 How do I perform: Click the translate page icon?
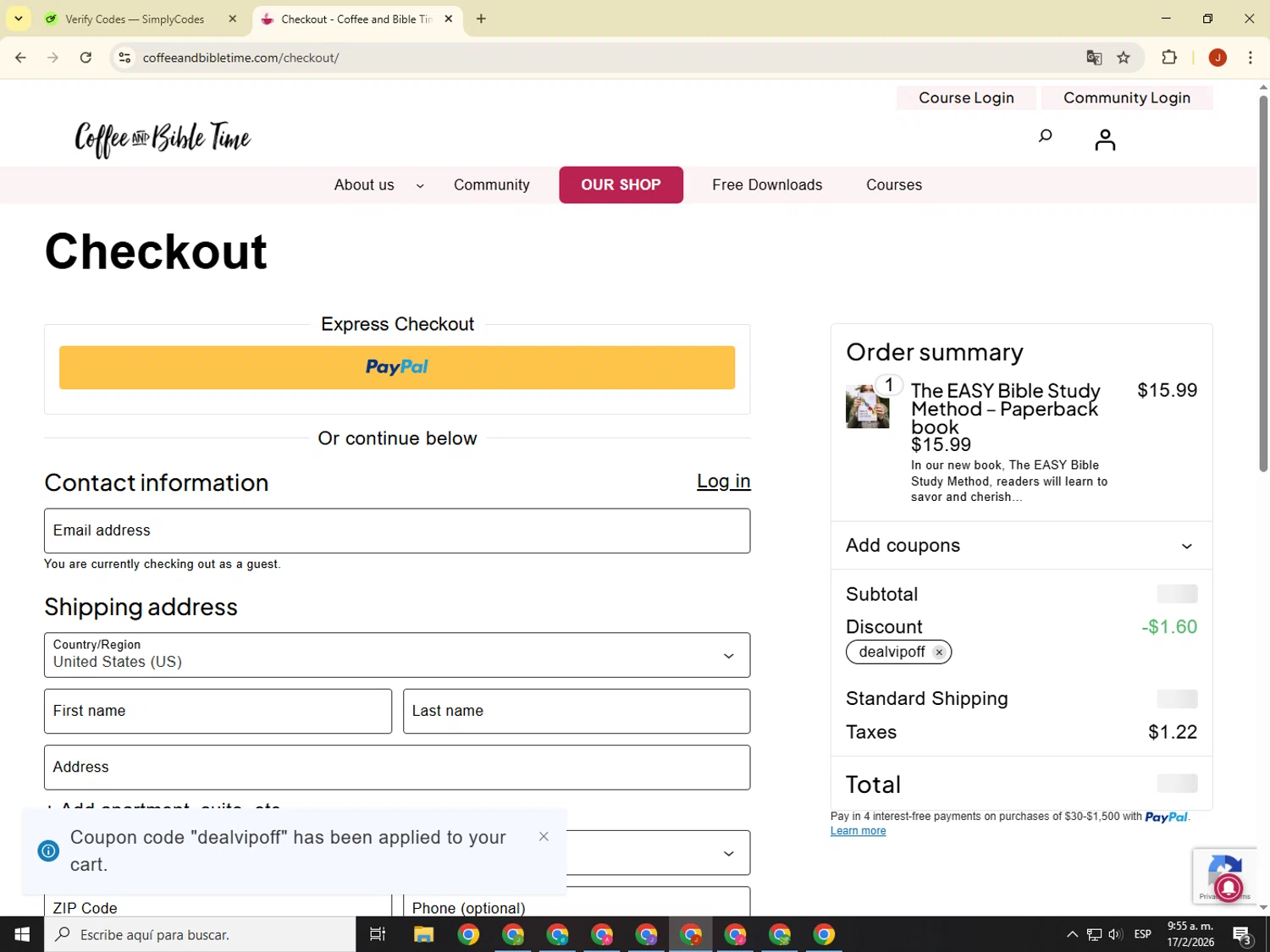click(x=1094, y=58)
